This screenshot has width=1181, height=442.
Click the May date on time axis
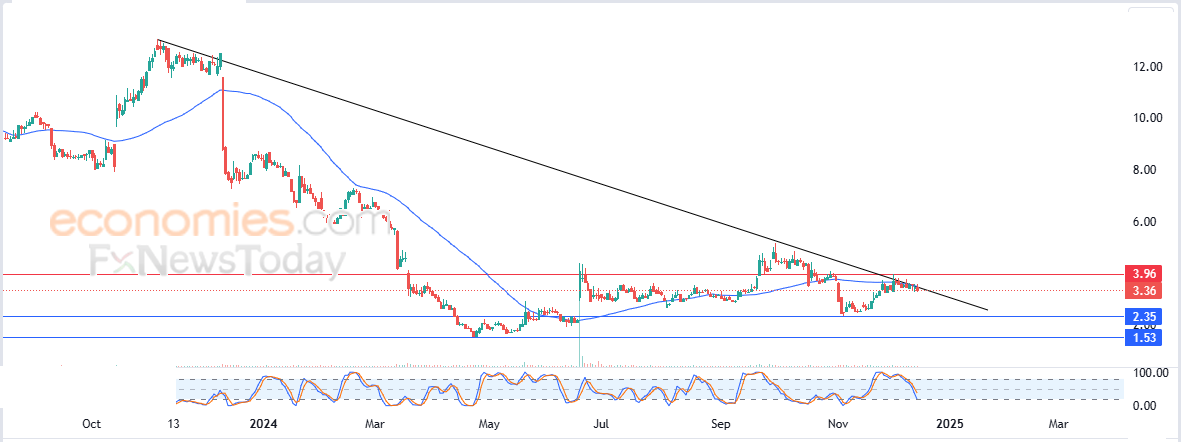tap(489, 424)
